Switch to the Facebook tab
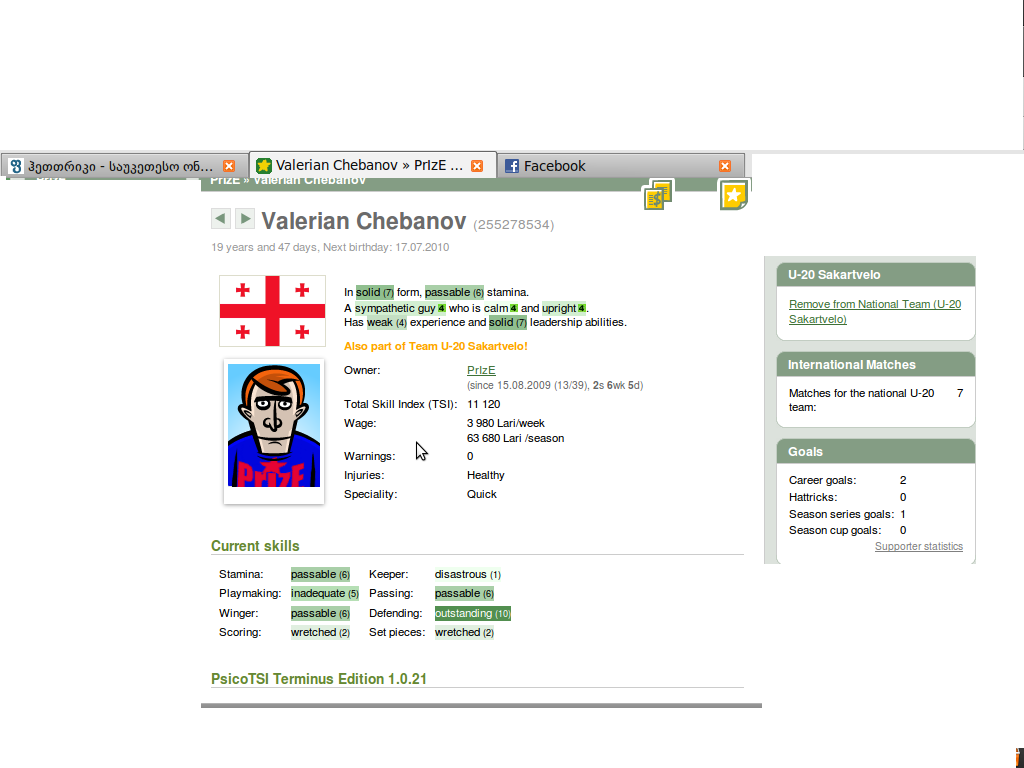This screenshot has height=768, width=1024. (x=621, y=166)
